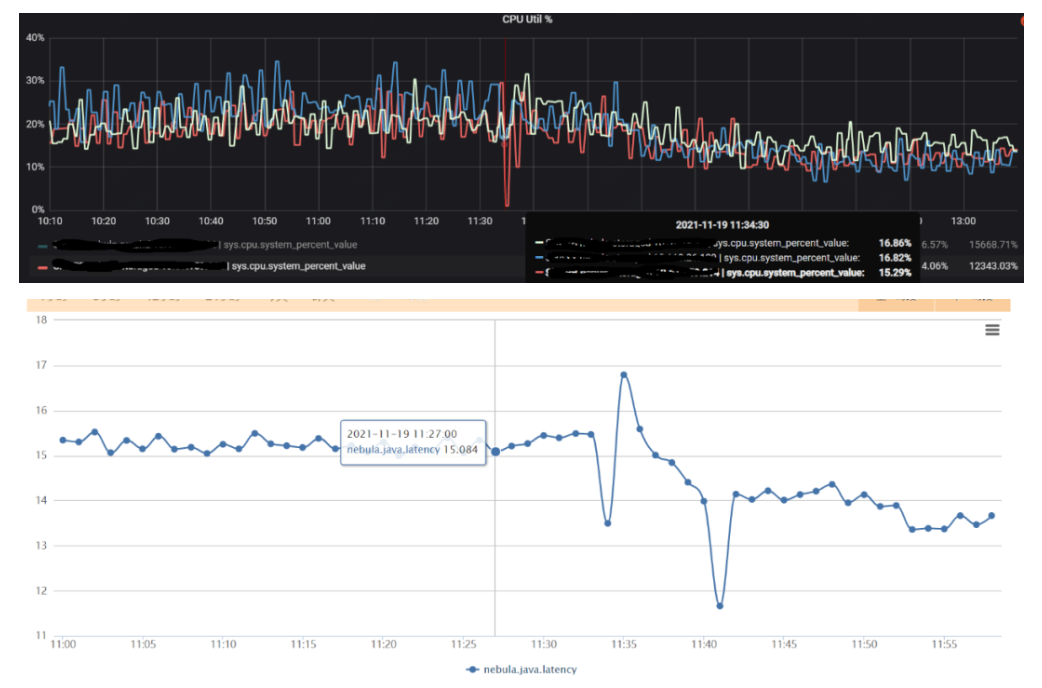This screenshot has height=688, width=1042.
Task: Click the latency dip point near 11:34
Action: (607, 523)
